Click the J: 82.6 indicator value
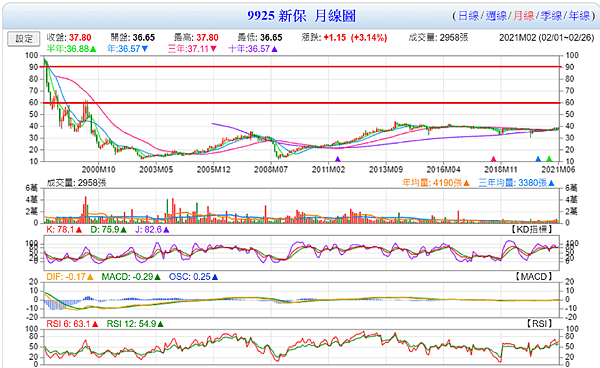The height and width of the screenshot is (368, 600). 152,230
